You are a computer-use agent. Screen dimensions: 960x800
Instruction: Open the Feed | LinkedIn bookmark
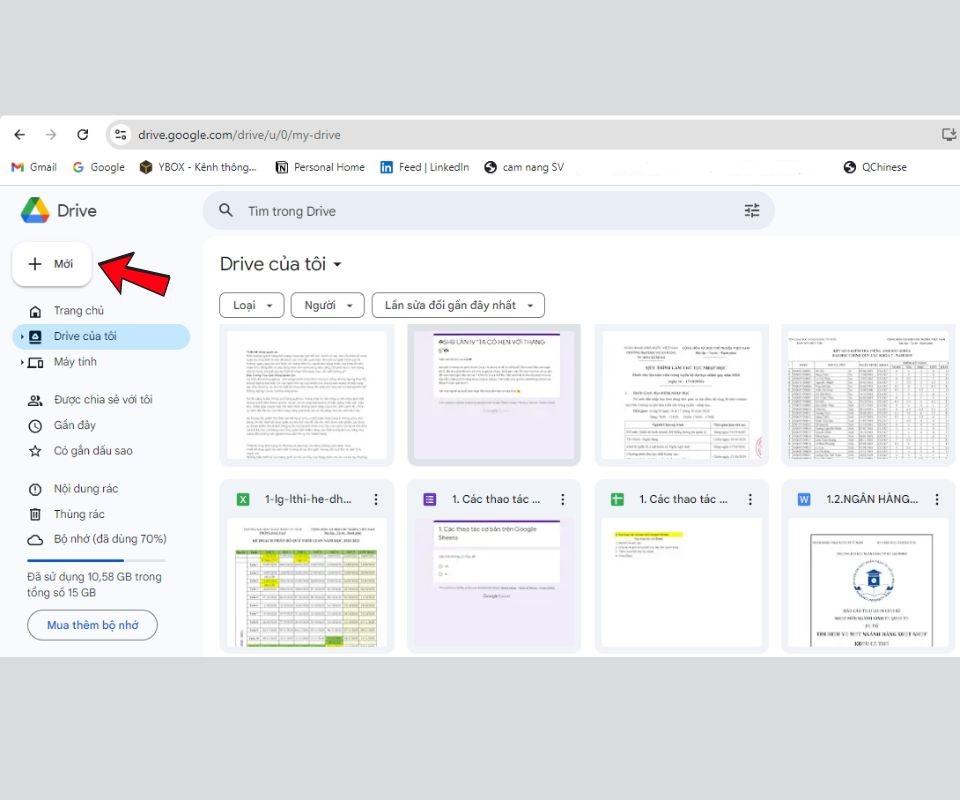pyautogui.click(x=424, y=167)
